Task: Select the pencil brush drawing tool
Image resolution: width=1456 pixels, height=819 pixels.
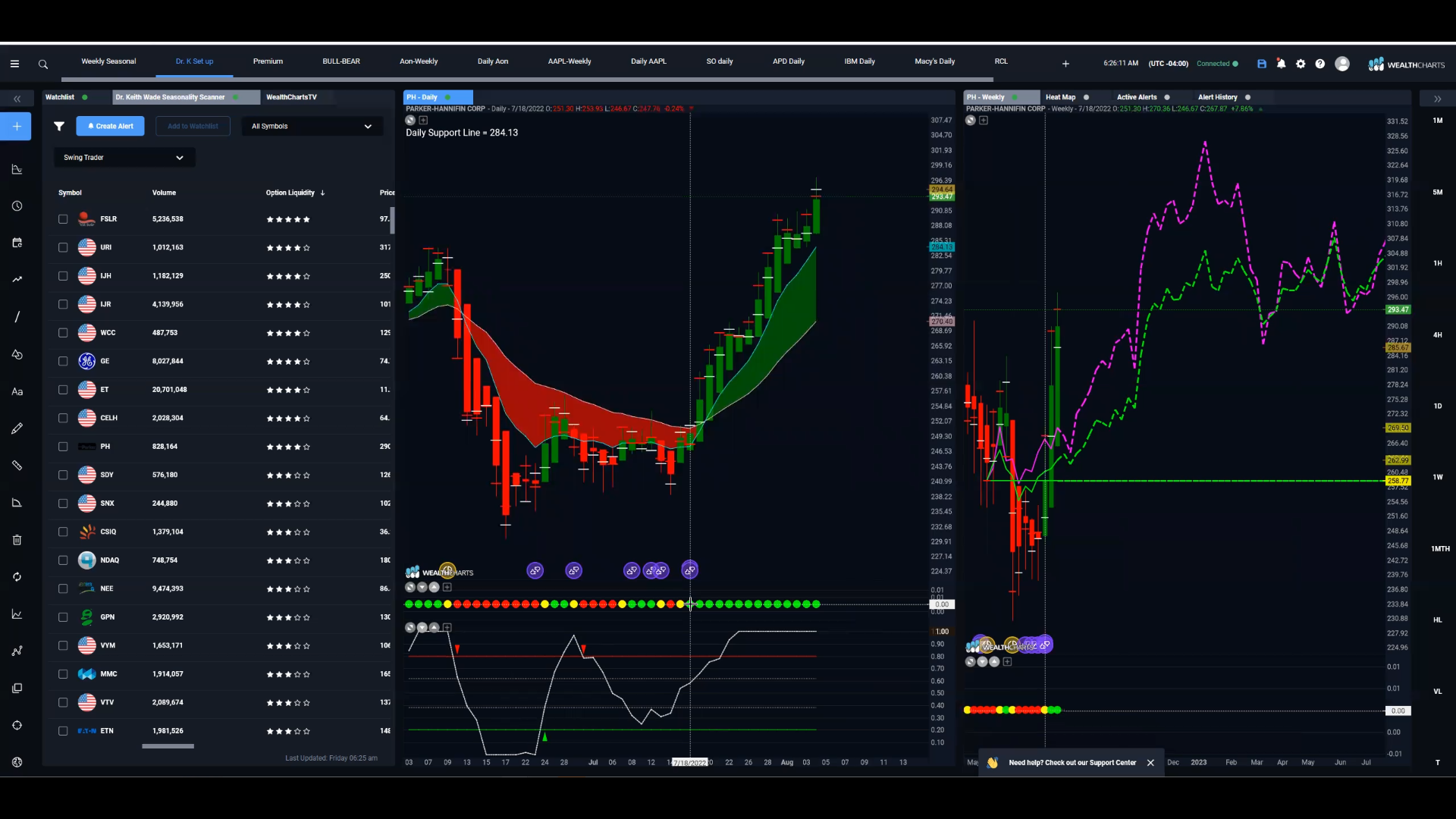Action: coord(17,428)
